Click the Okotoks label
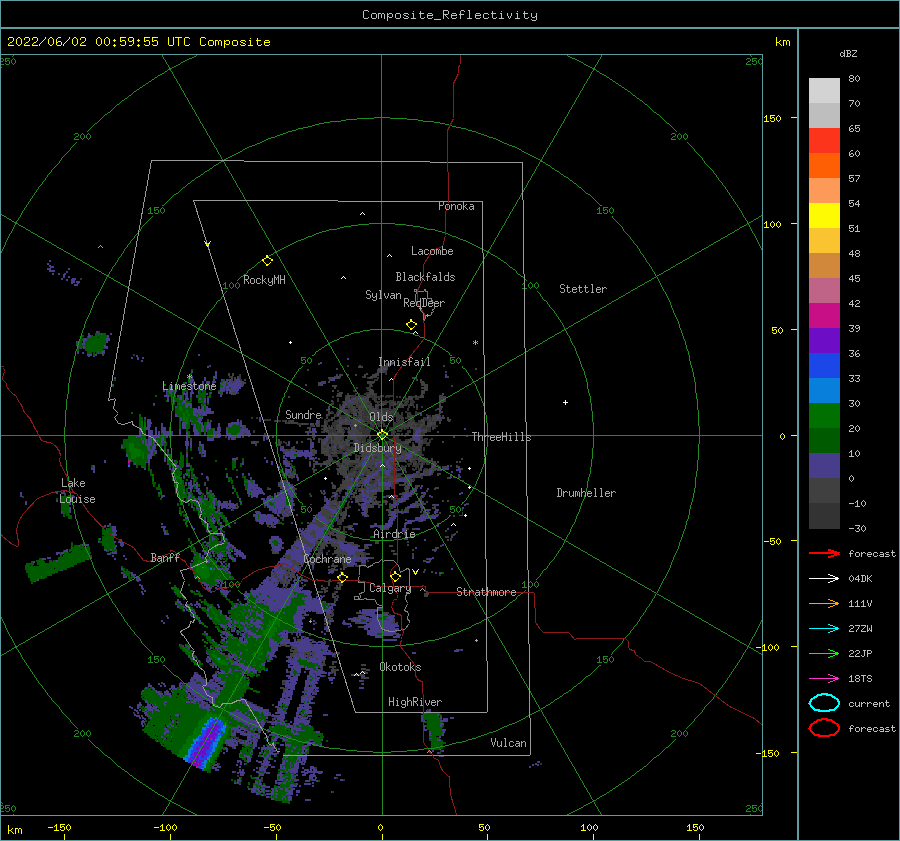The width and height of the screenshot is (900, 841). click(x=400, y=667)
